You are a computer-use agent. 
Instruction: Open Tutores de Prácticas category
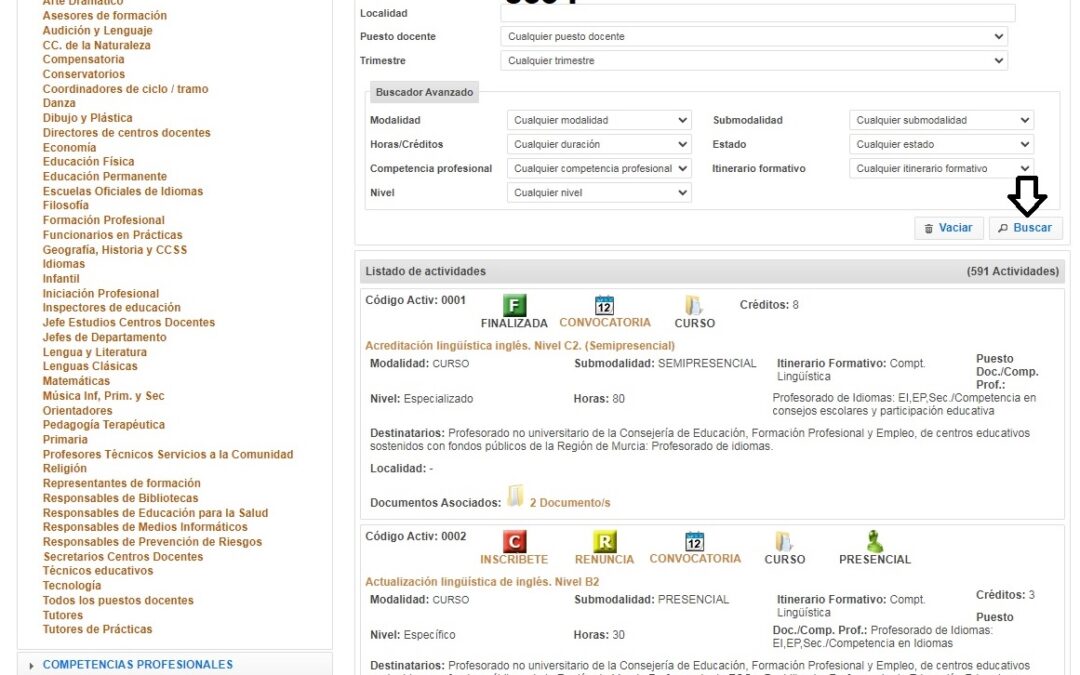point(97,629)
